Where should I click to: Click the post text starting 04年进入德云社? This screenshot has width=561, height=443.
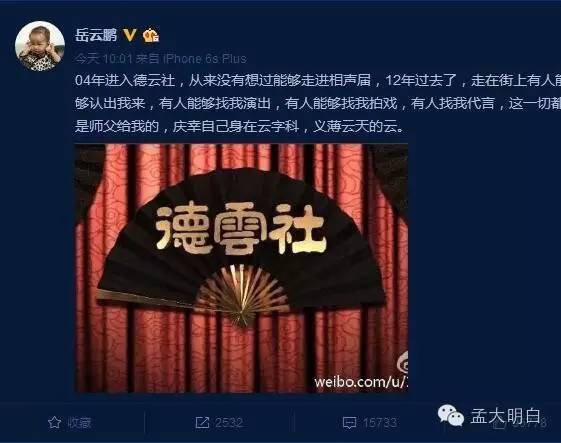click(318, 103)
